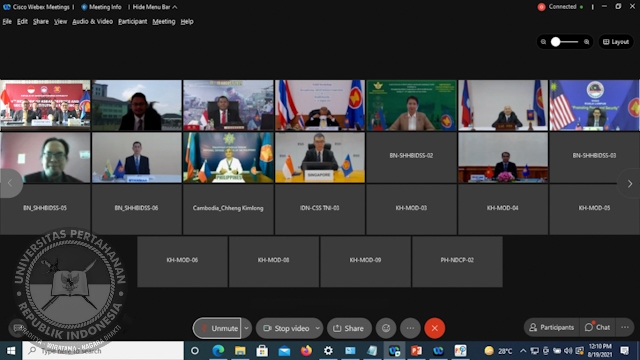Click the Share button
The image size is (640, 360).
click(x=349, y=328)
